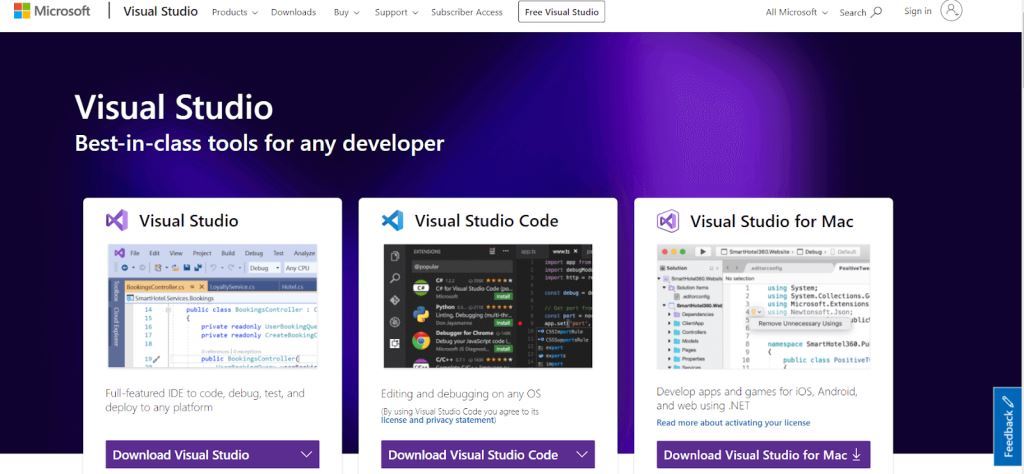Click the Visual Studio for Mac logo icon
The image size is (1024, 474).
coord(668,221)
